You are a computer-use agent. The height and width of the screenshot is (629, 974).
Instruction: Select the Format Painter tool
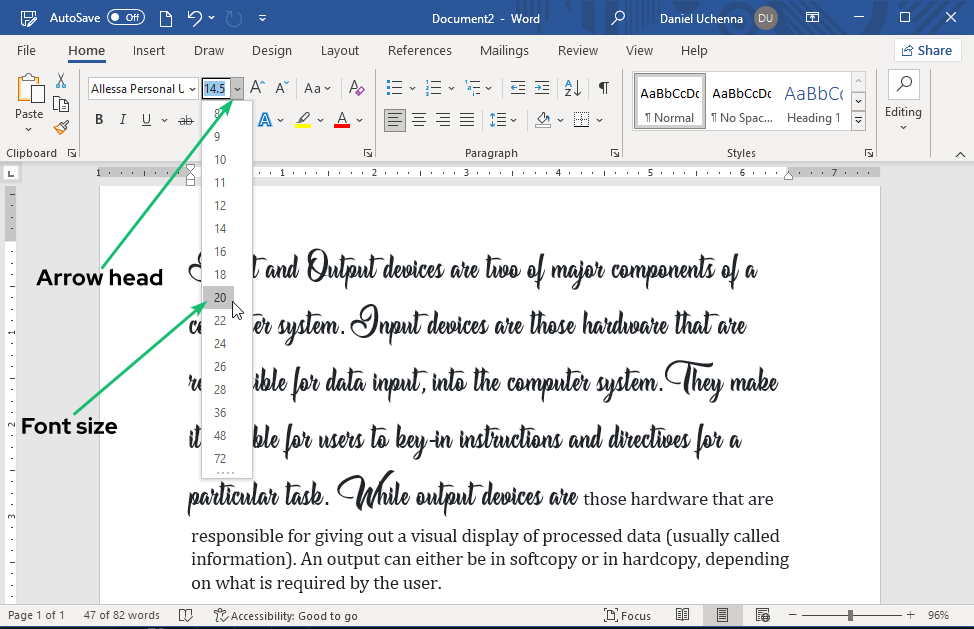coord(60,128)
